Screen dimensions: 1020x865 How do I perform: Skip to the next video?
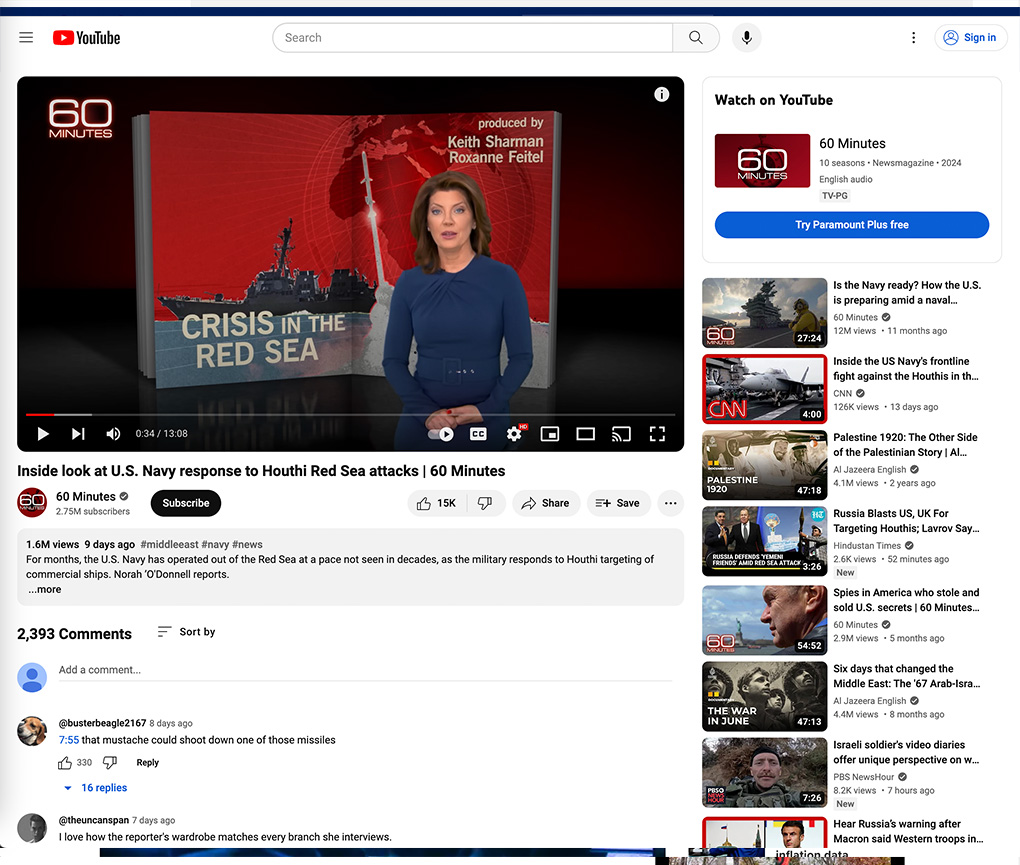[78, 434]
